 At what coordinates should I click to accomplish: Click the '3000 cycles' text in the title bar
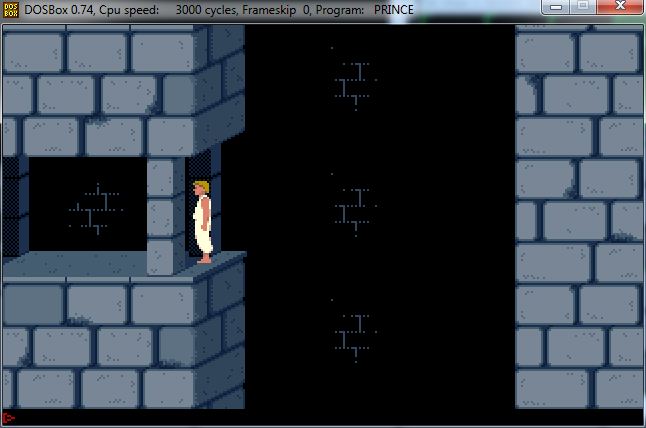206,10
